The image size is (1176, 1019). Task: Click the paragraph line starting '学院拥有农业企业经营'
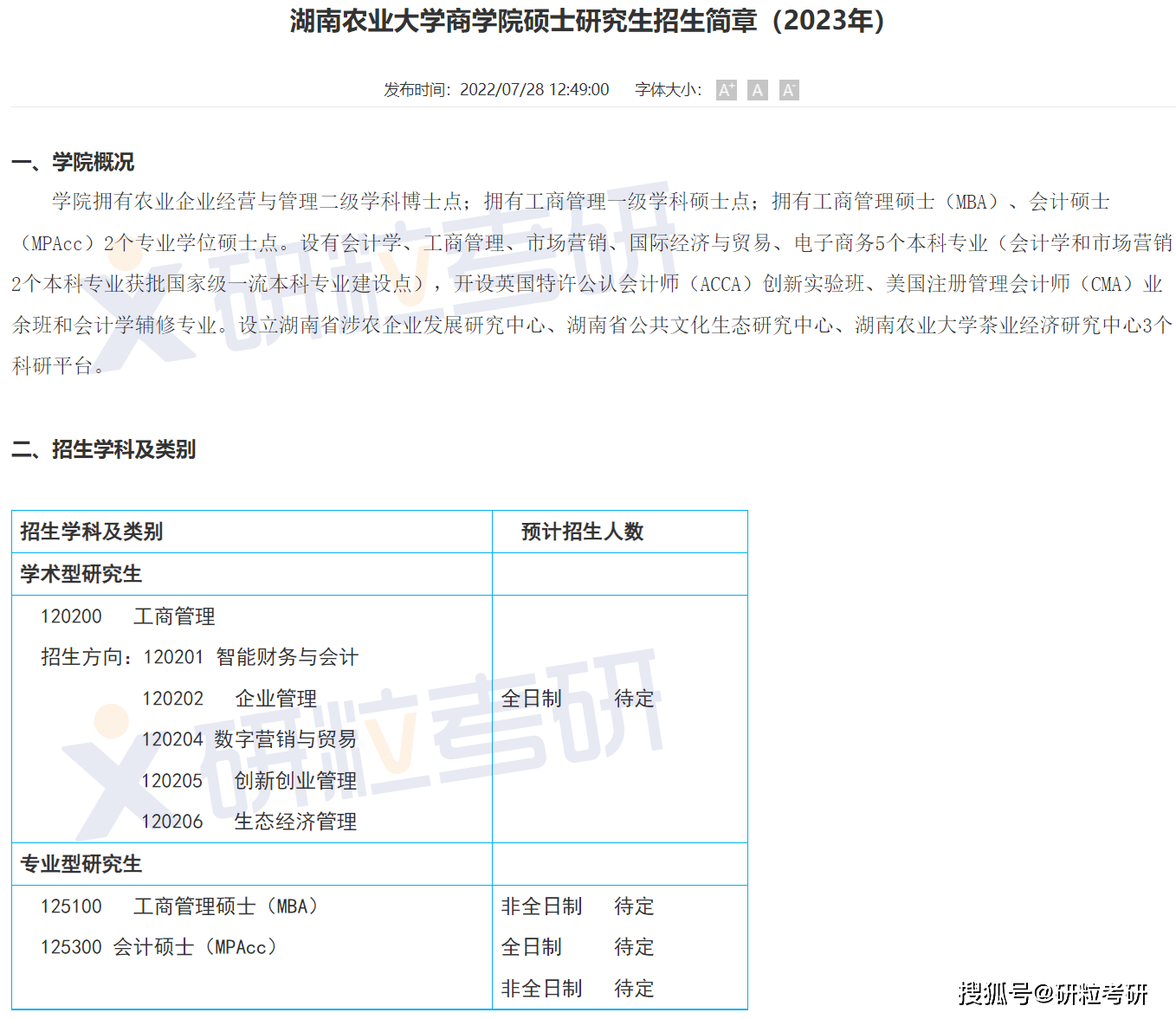[581, 202]
